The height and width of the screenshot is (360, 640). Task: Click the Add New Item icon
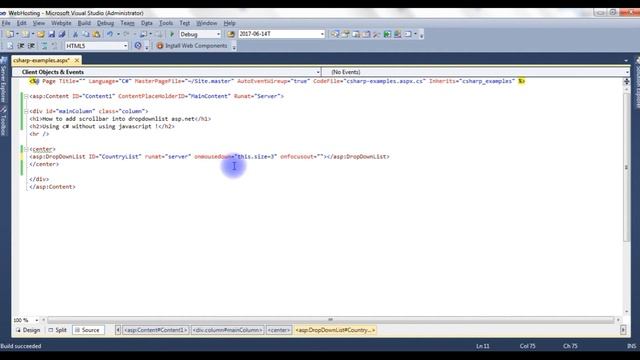click(25, 34)
